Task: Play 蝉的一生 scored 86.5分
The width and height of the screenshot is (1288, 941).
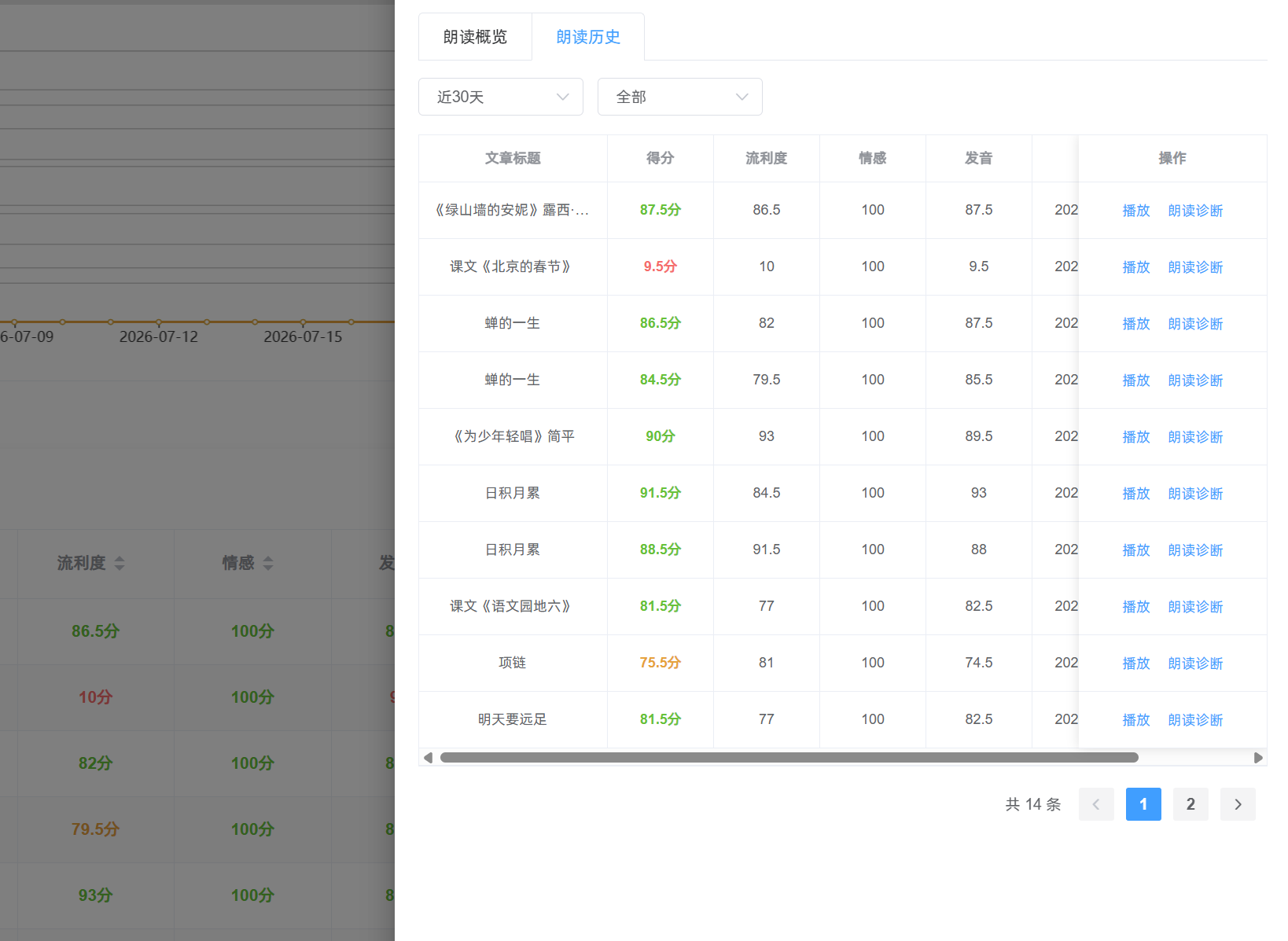Action: (x=1136, y=324)
